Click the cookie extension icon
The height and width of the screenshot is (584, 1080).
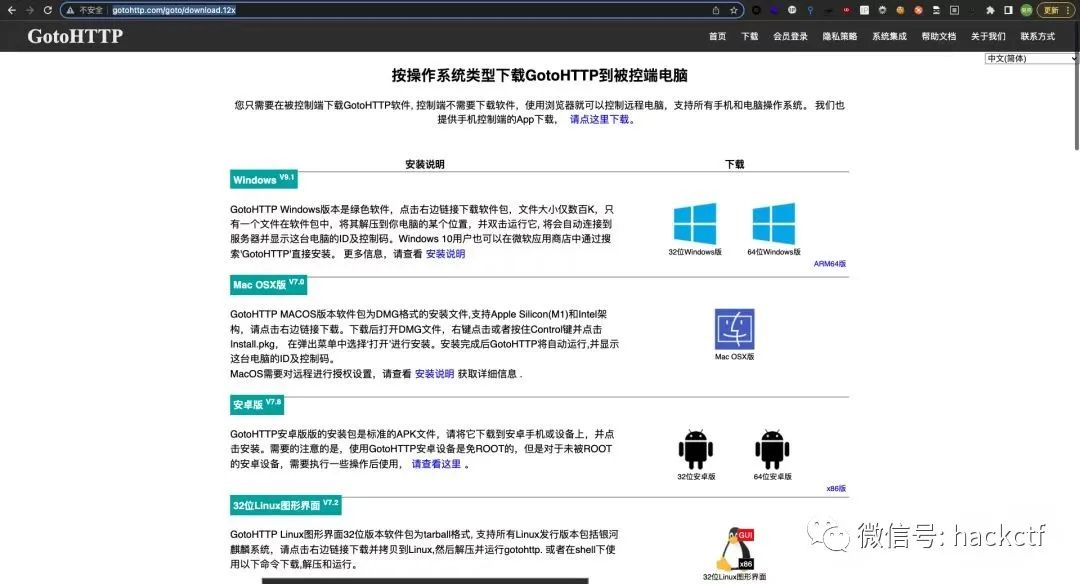point(900,10)
